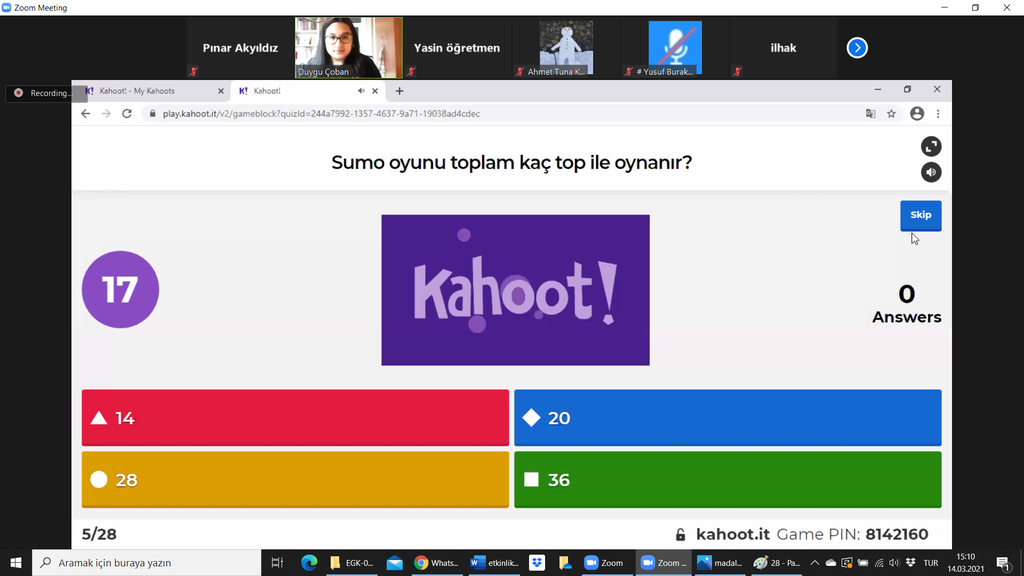This screenshot has width=1024, height=576.
Task: Click the Windows search box
Action: (146, 562)
